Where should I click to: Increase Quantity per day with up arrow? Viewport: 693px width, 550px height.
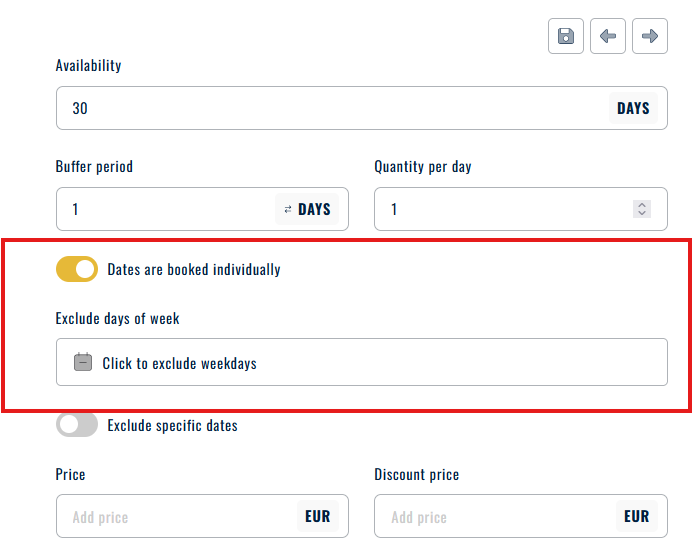[642, 204]
